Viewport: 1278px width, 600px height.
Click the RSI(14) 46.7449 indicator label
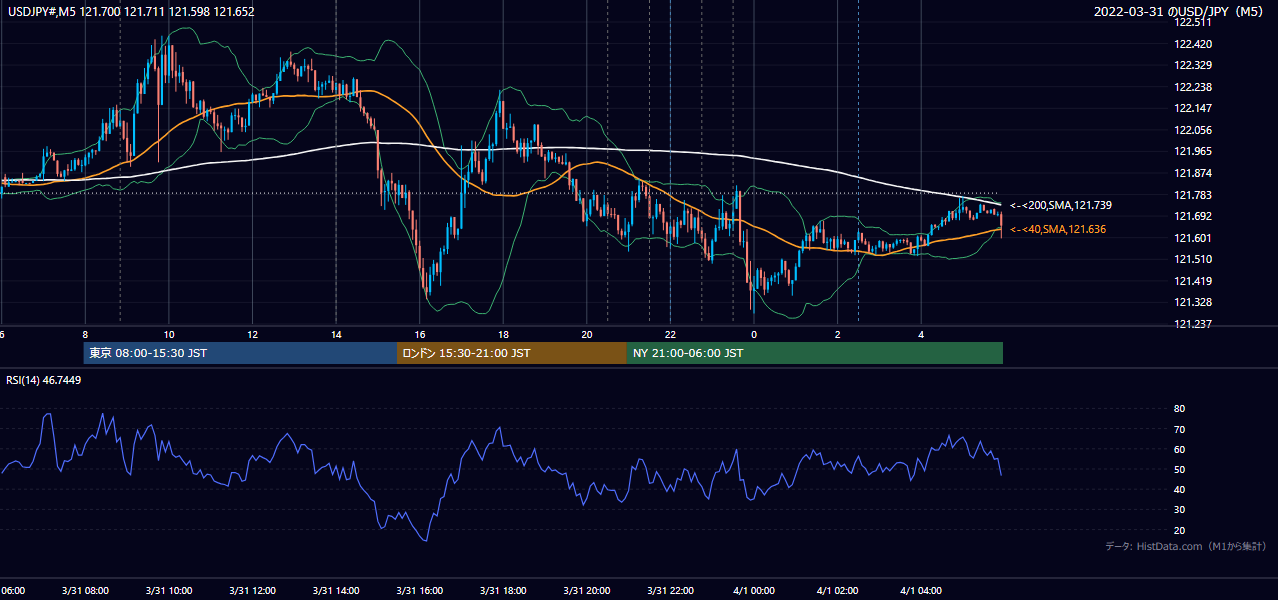(x=44, y=380)
